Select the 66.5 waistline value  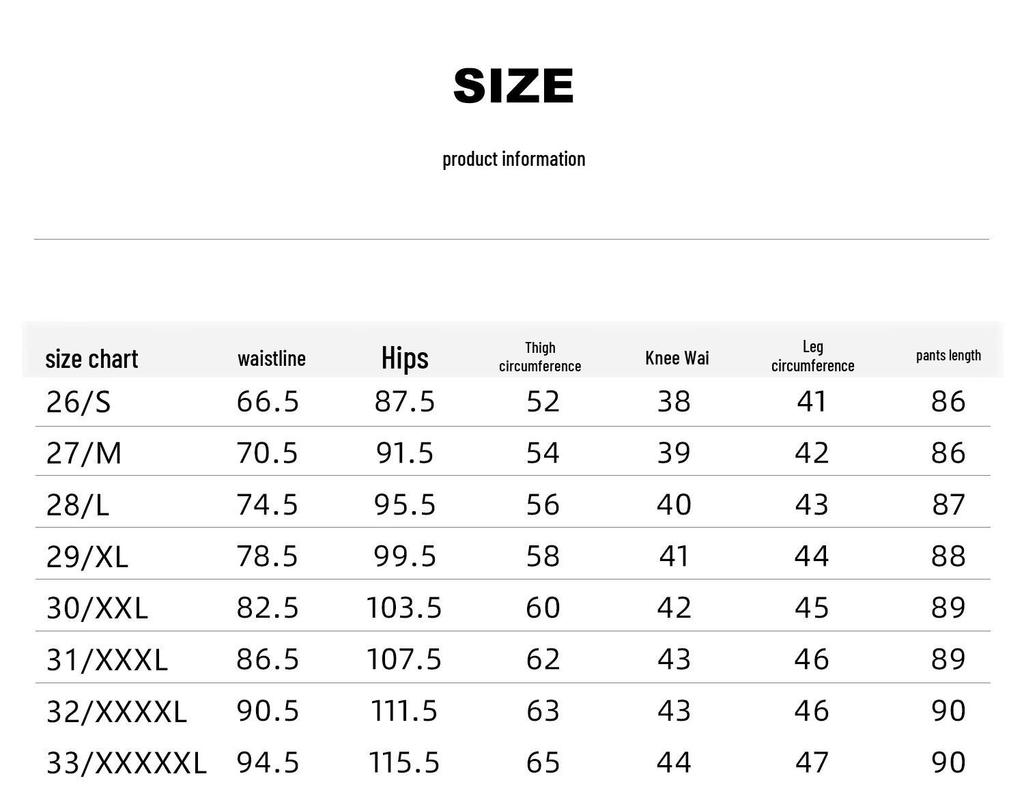[x=268, y=402]
